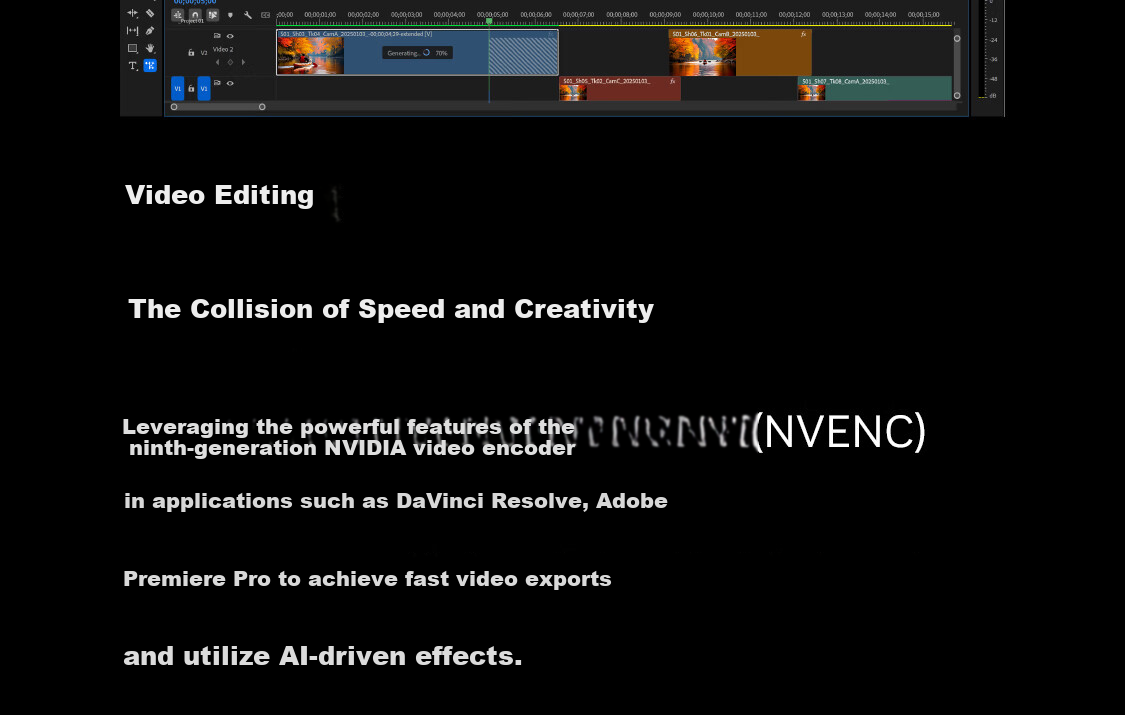
Task: Add a marker with the marker icon
Action: 230,15
